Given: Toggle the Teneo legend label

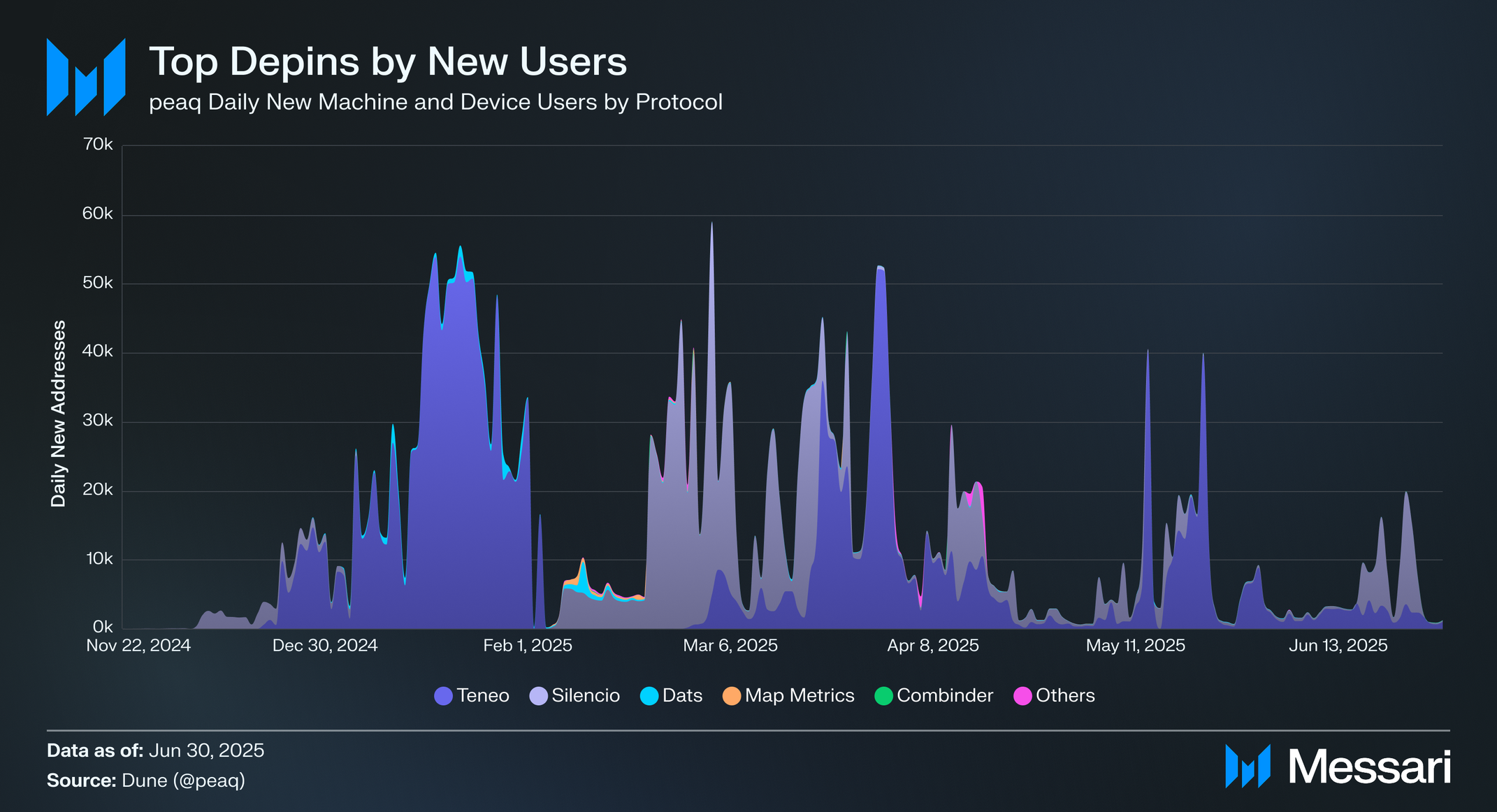Looking at the screenshot, I should [483, 695].
